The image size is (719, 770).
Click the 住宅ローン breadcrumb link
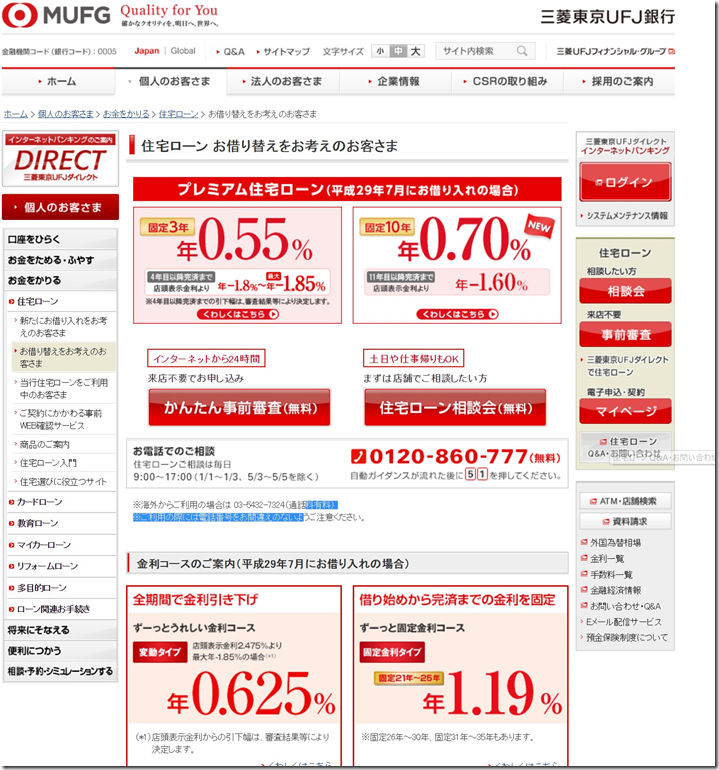tap(178, 114)
